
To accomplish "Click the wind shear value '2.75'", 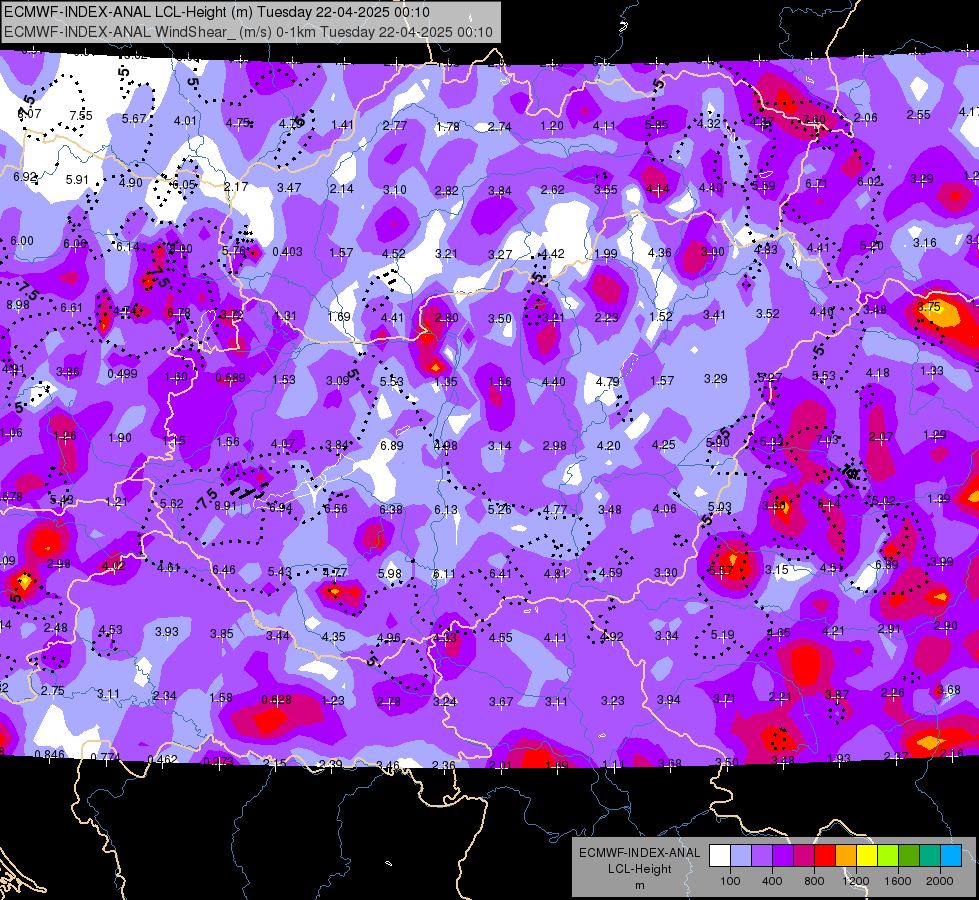I will click(52, 691).
